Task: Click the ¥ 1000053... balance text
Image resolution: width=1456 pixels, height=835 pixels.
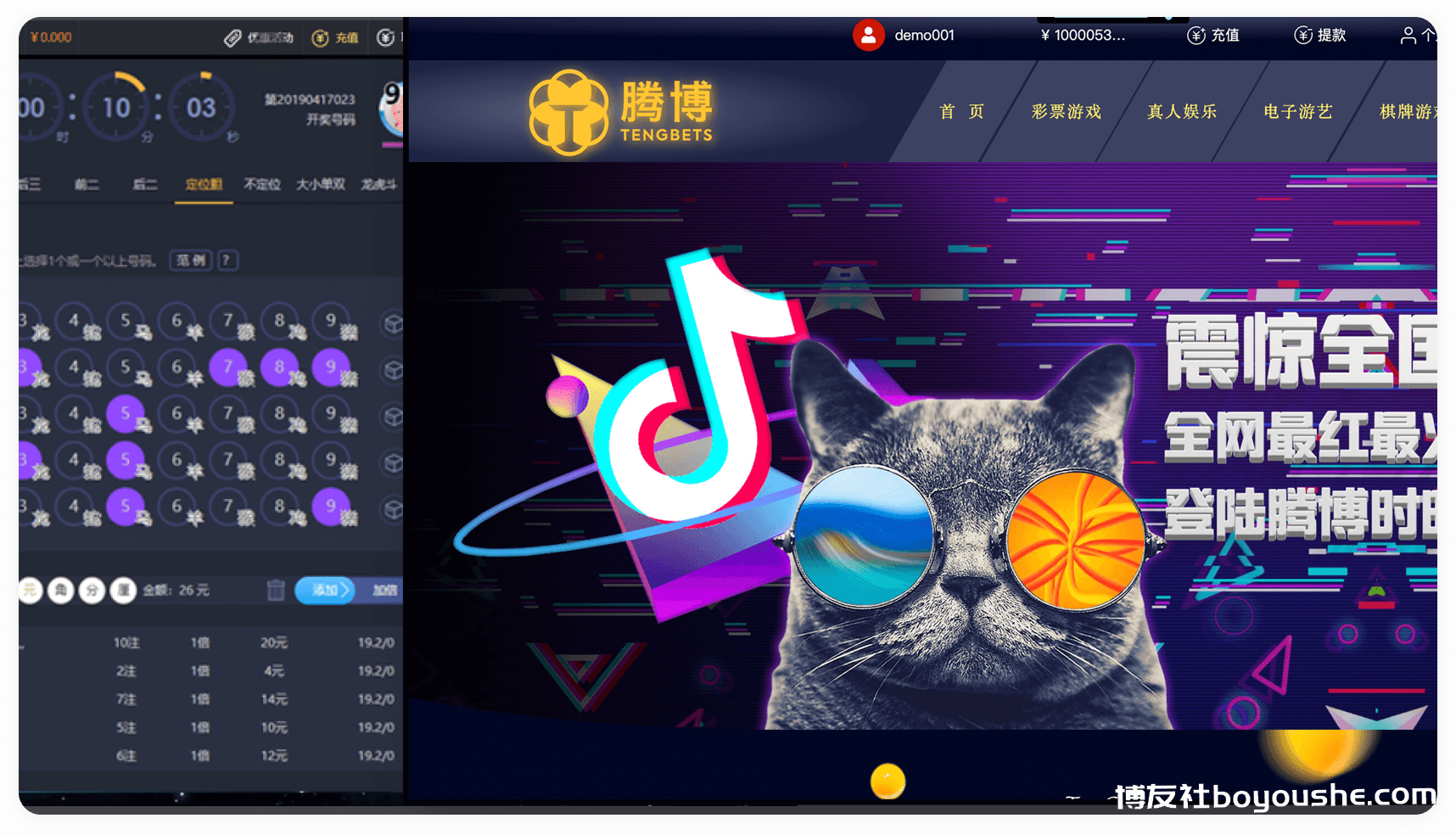Action: (x=1083, y=35)
